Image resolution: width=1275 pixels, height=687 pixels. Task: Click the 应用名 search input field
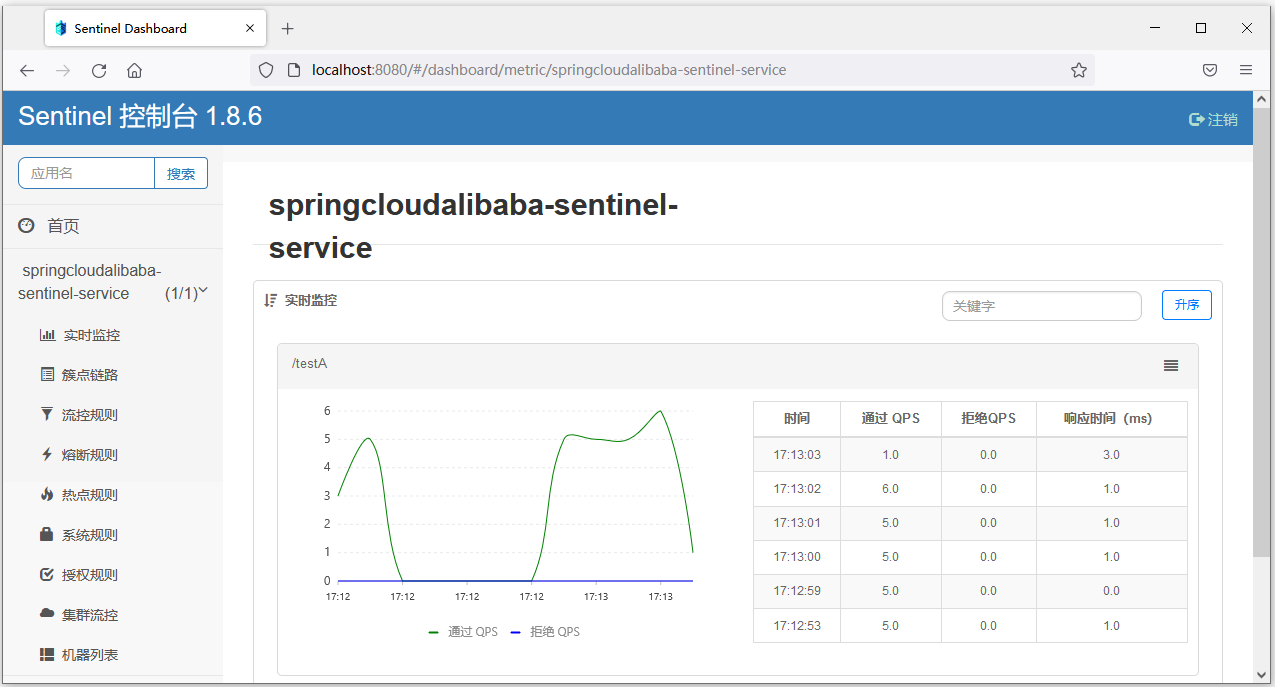click(86, 173)
